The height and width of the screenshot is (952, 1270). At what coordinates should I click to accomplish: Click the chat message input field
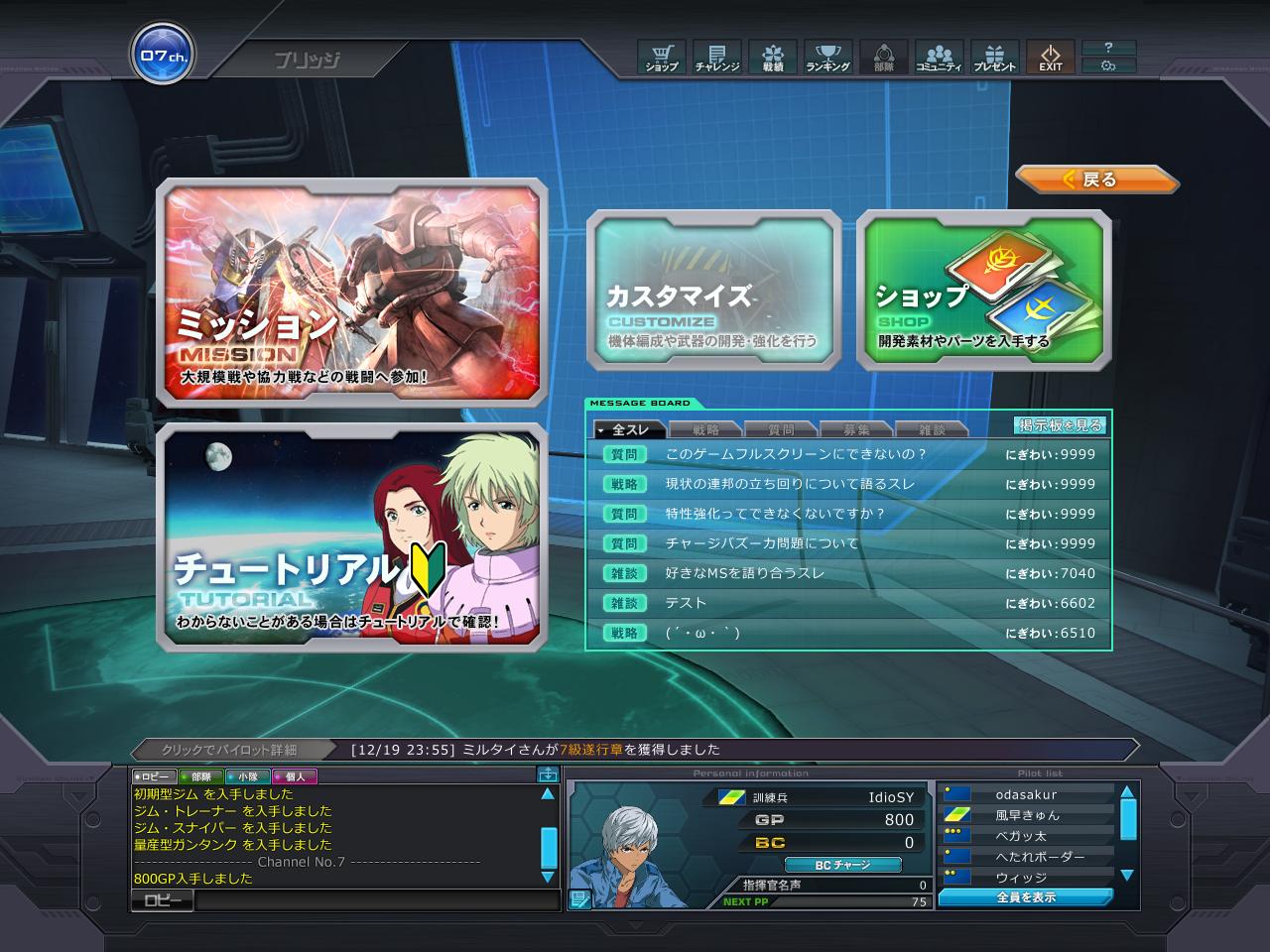[x=378, y=900]
